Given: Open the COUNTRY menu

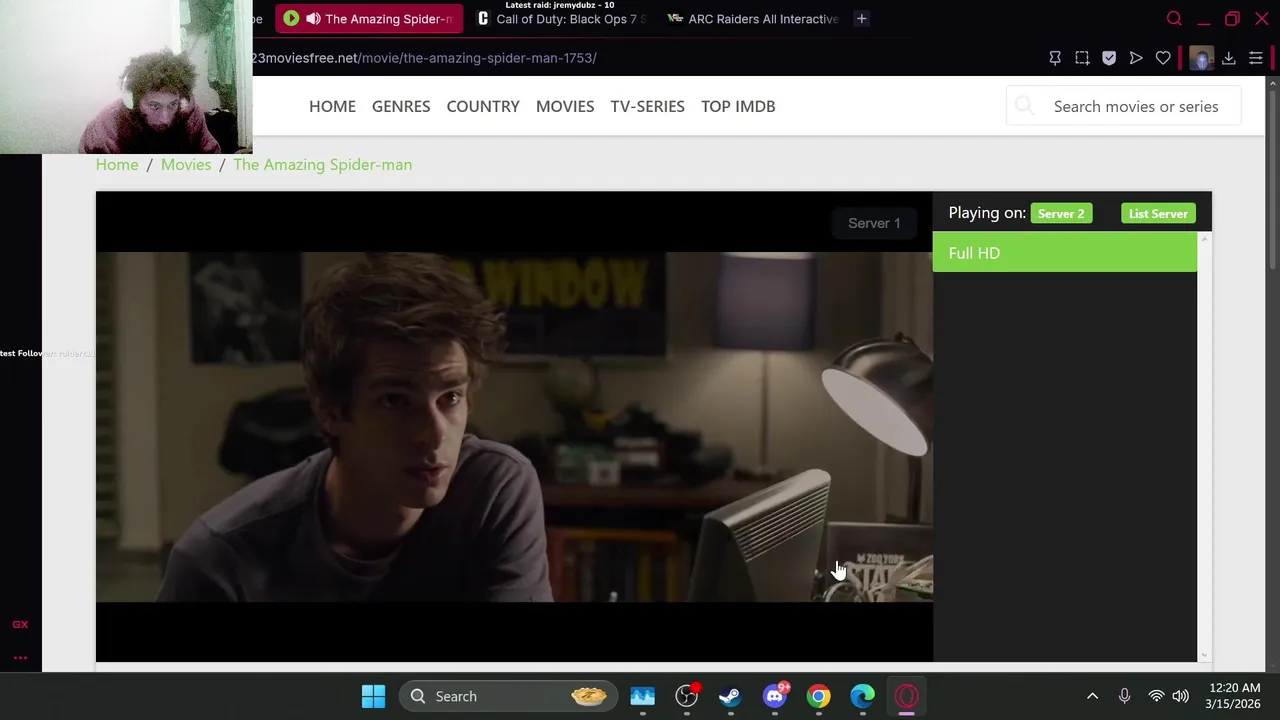Looking at the screenshot, I should 483,106.
